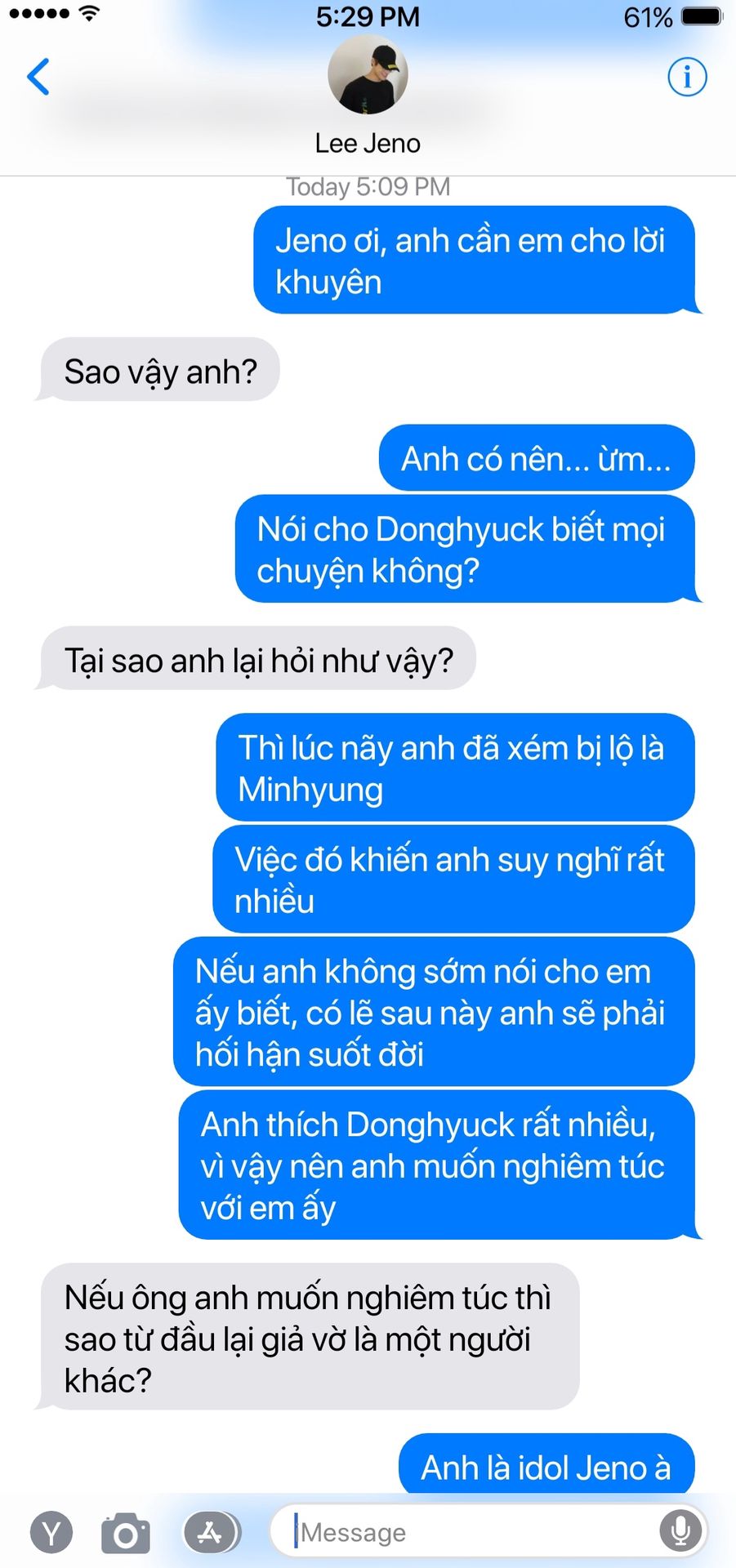This screenshot has width=736, height=1568.
Task: Tap the Wi-Fi signal status icon
Action: click(91, 13)
